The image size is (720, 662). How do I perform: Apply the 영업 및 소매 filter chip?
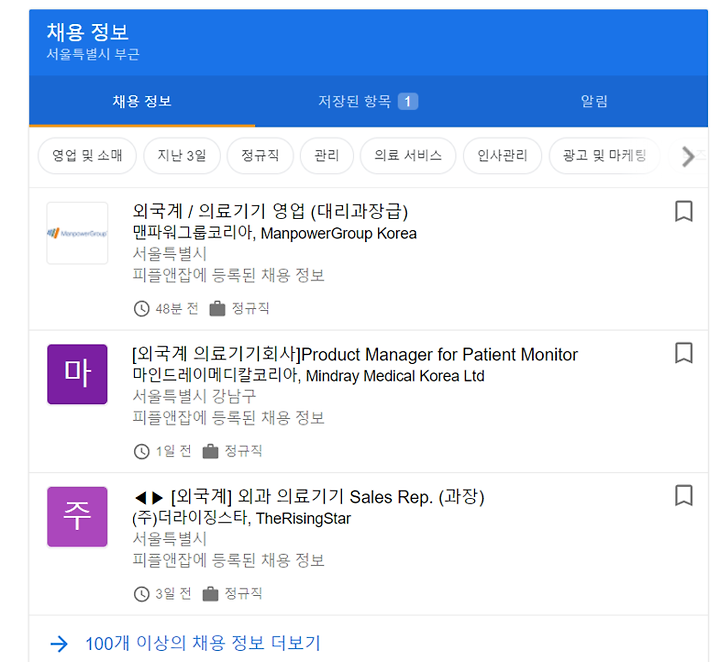click(87, 156)
